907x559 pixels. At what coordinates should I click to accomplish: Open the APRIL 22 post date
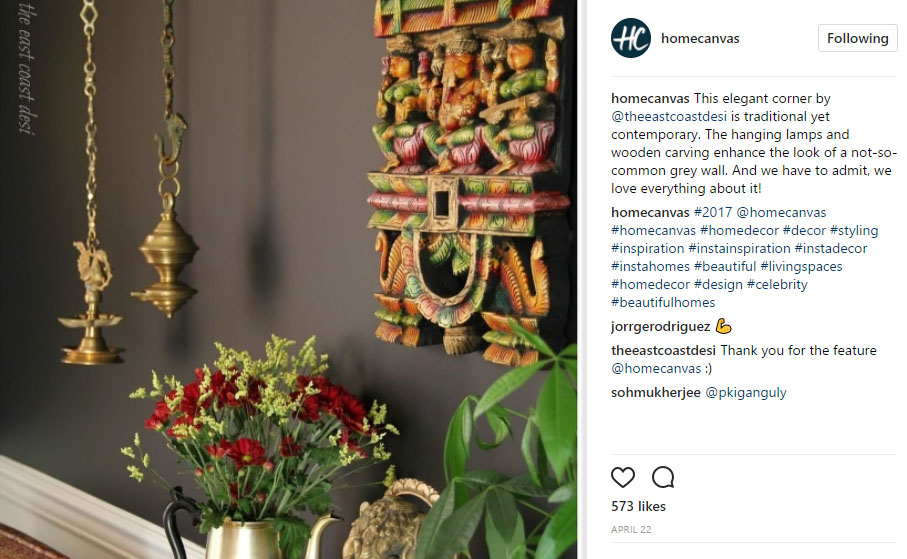coord(631,529)
